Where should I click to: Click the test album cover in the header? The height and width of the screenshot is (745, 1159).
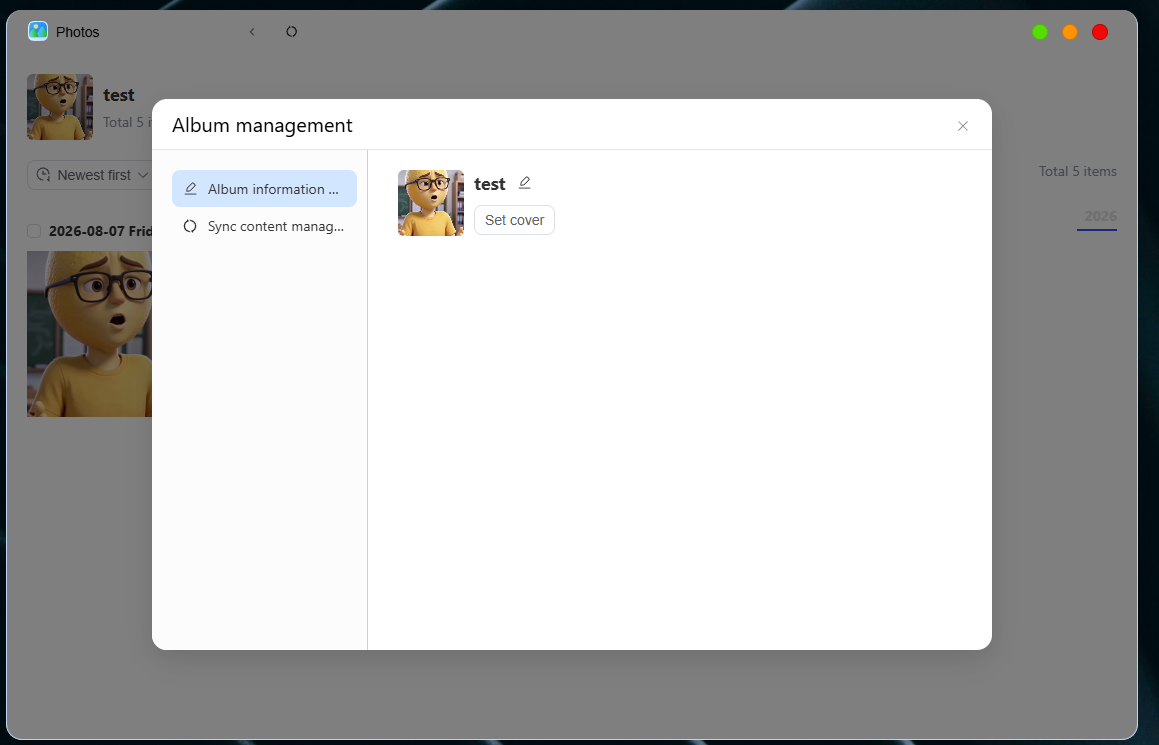[x=60, y=106]
